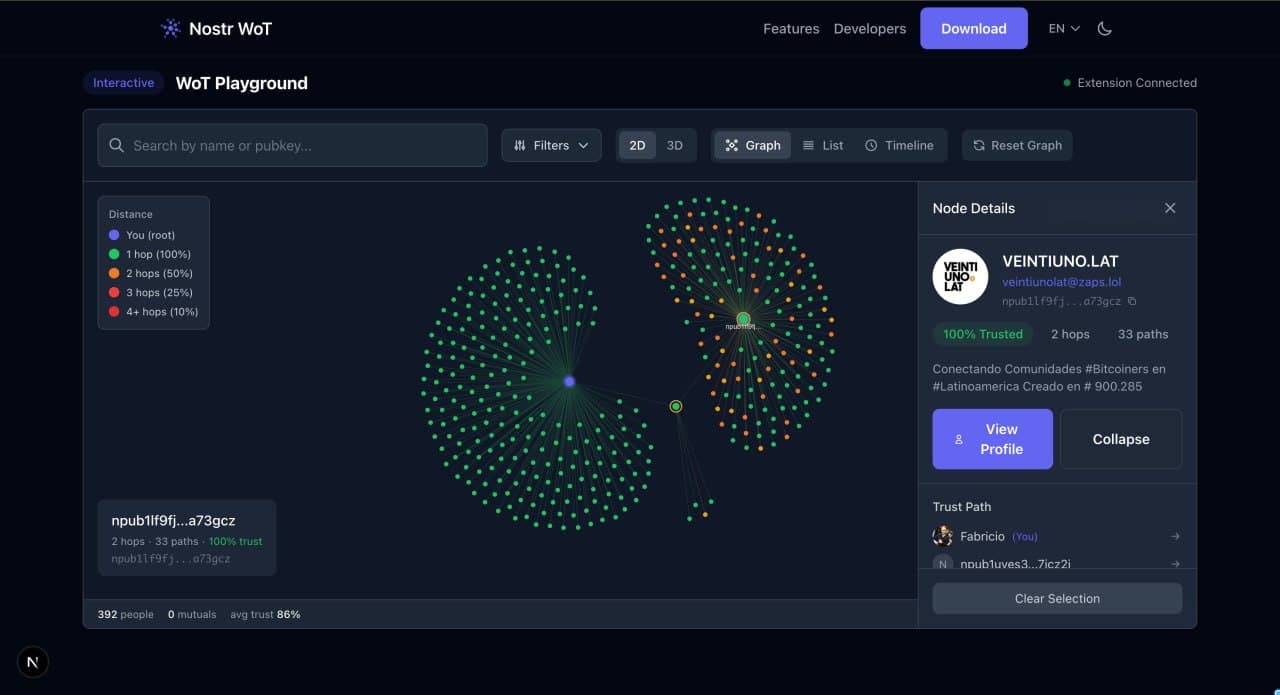Click the clock icon beside Timeline

pyautogui.click(x=870, y=145)
